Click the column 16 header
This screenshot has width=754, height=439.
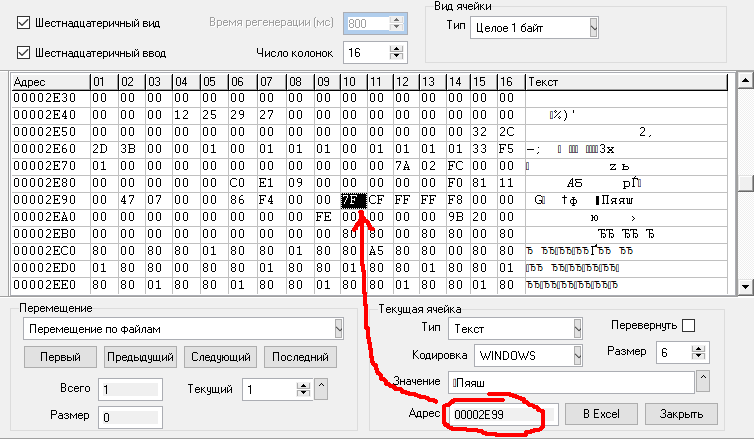tap(511, 82)
